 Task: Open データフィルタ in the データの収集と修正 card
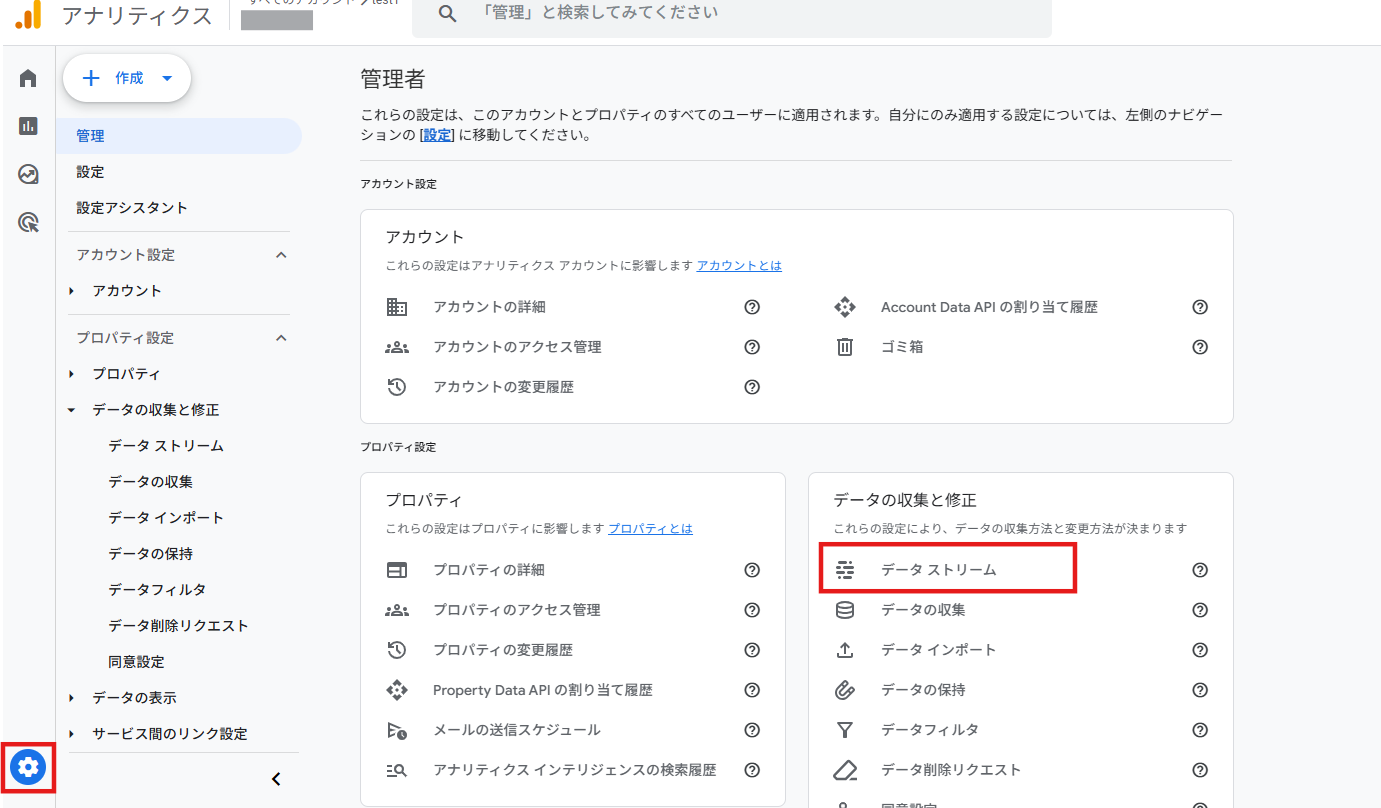(930, 730)
